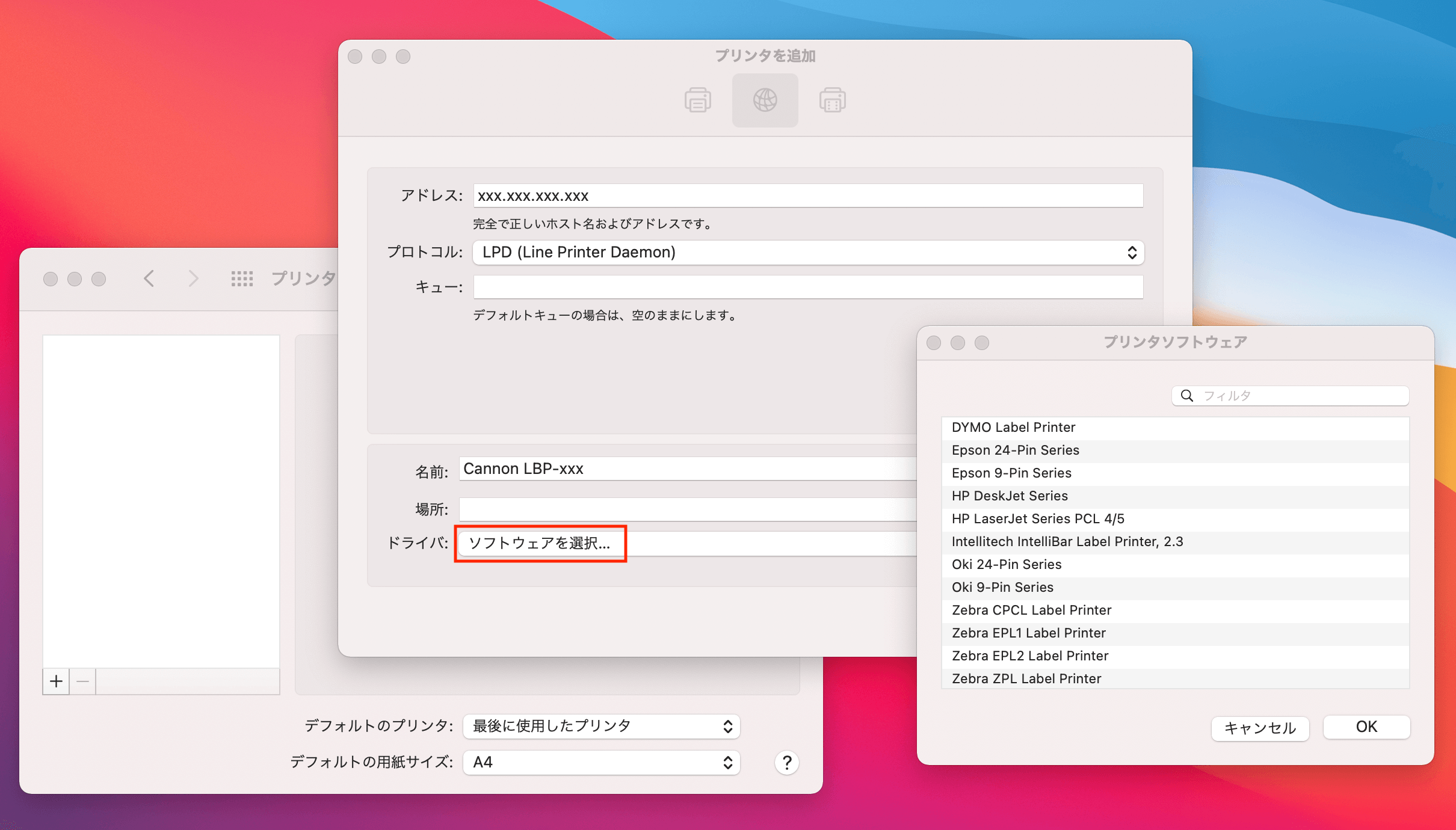The image size is (1456, 830).
Task: Confirm with the OK button
Action: (x=1366, y=727)
